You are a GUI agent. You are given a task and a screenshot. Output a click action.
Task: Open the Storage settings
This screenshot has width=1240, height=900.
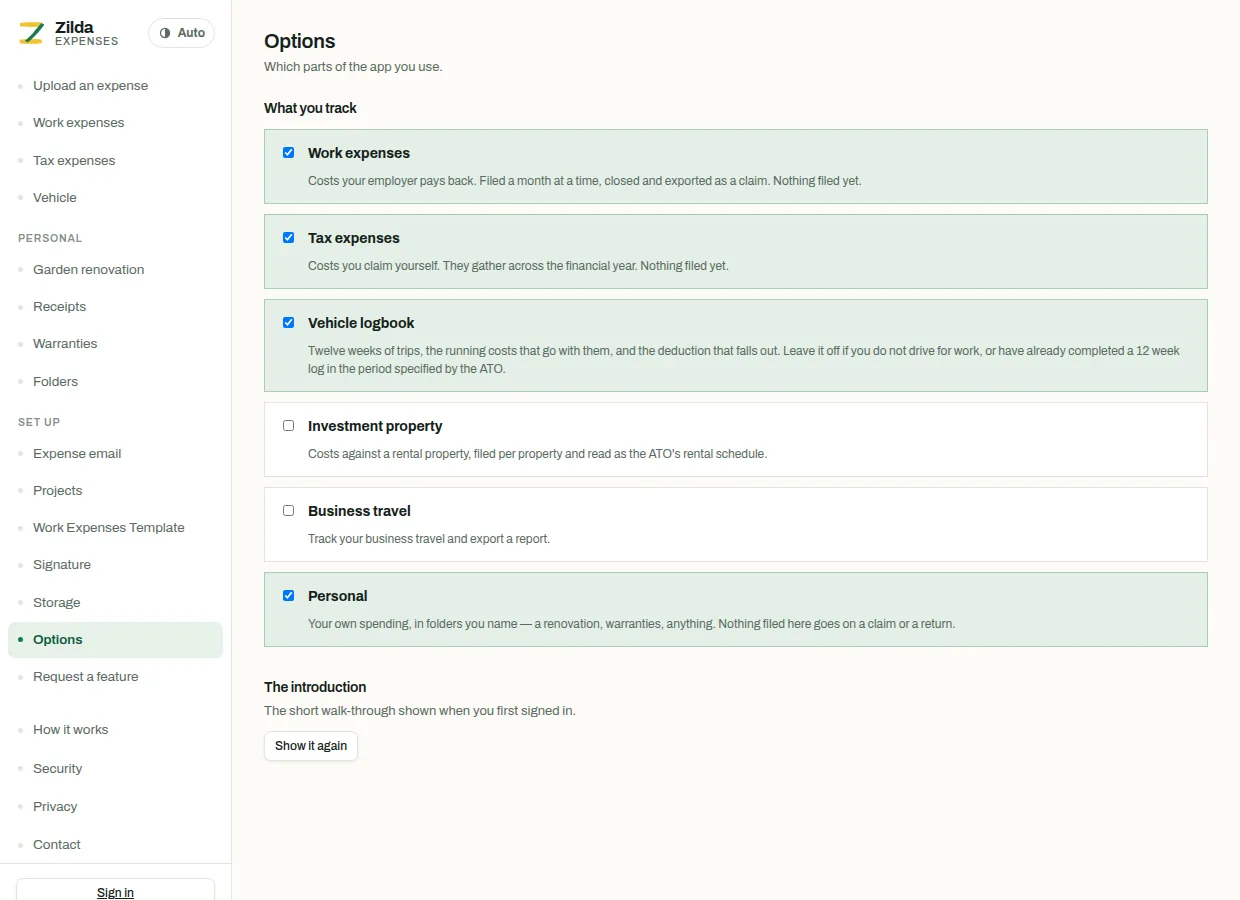115,603
